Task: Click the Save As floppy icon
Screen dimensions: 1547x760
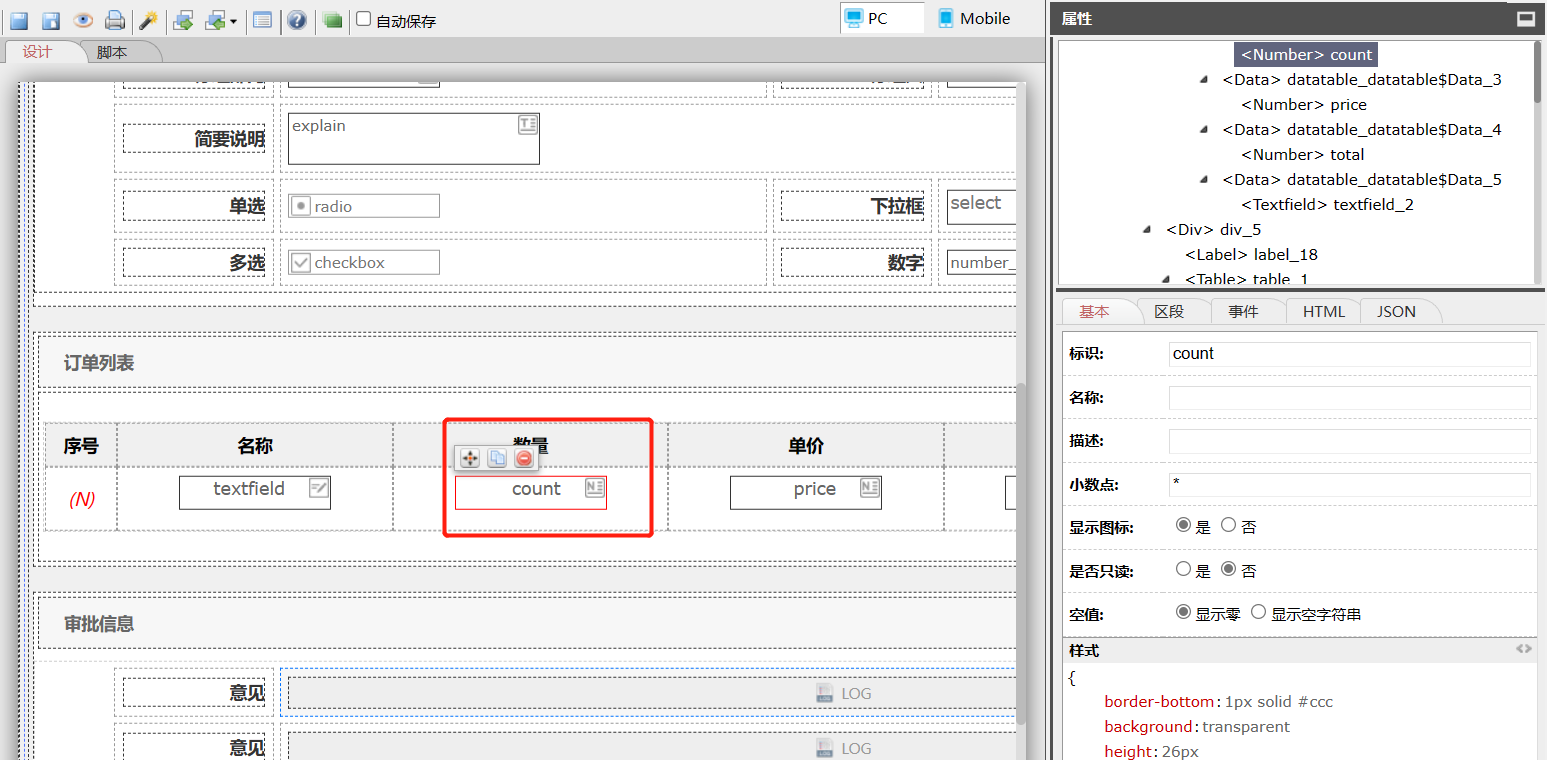Action: 51,20
